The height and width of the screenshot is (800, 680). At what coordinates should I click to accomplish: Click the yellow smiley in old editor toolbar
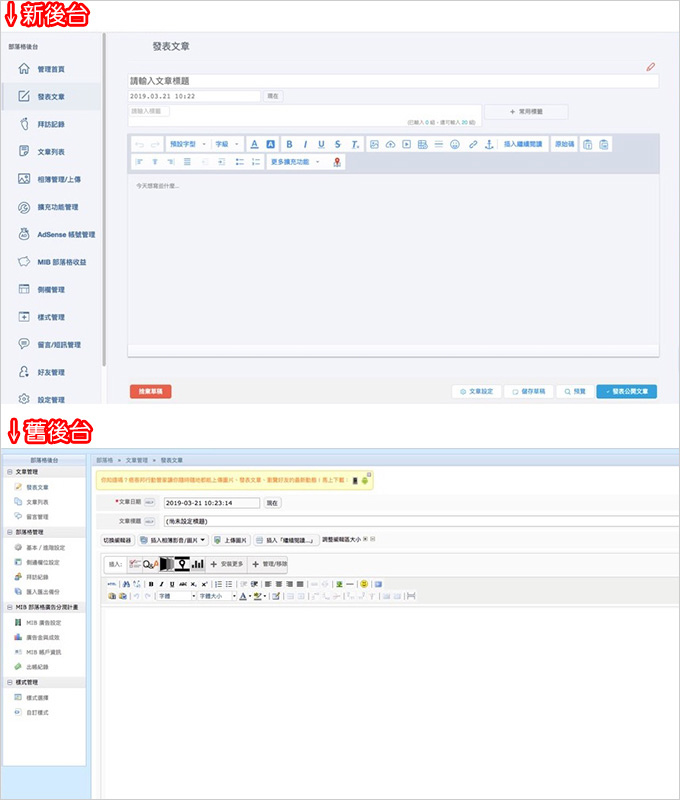(364, 584)
